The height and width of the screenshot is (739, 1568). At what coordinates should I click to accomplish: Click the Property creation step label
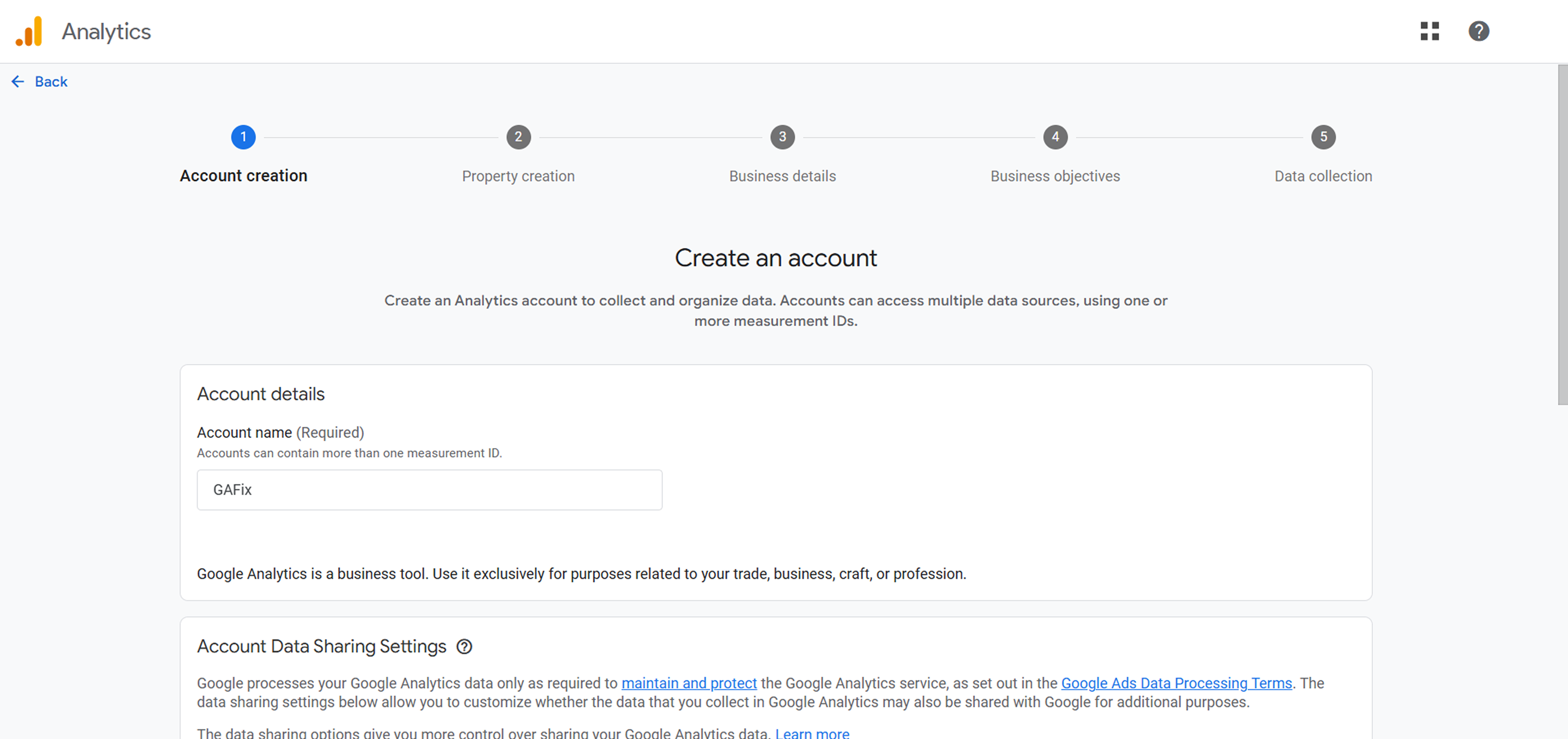[518, 176]
